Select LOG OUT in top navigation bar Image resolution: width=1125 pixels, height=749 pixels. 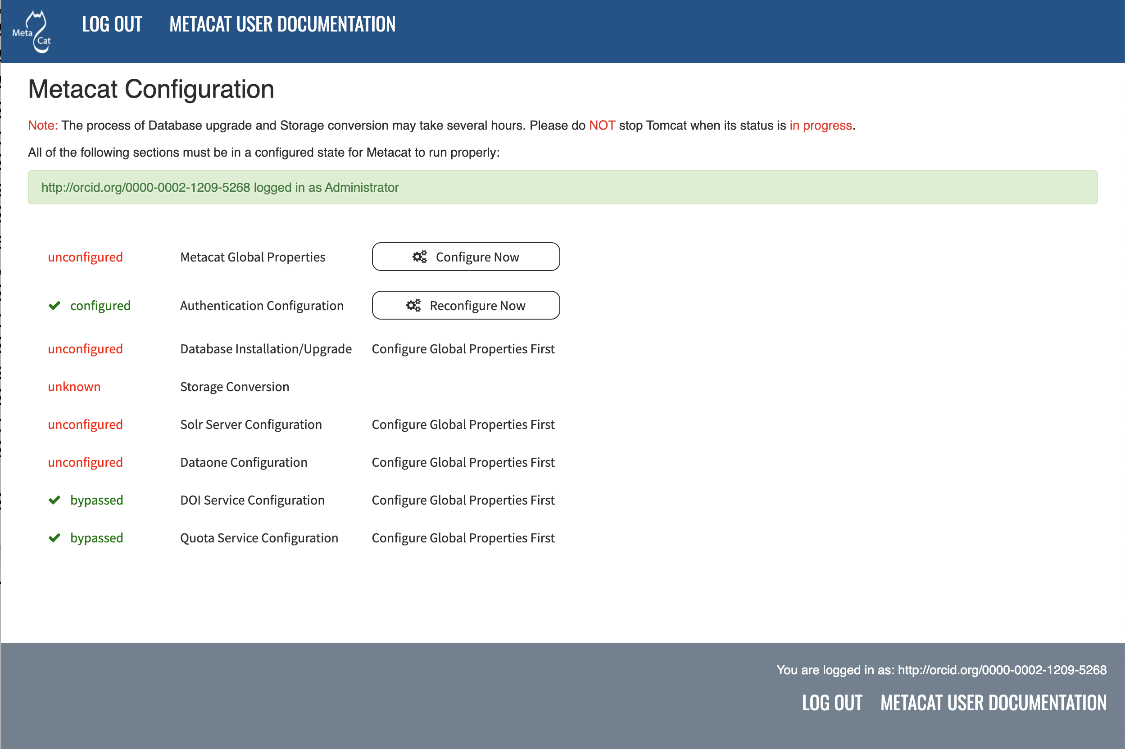[x=112, y=24]
